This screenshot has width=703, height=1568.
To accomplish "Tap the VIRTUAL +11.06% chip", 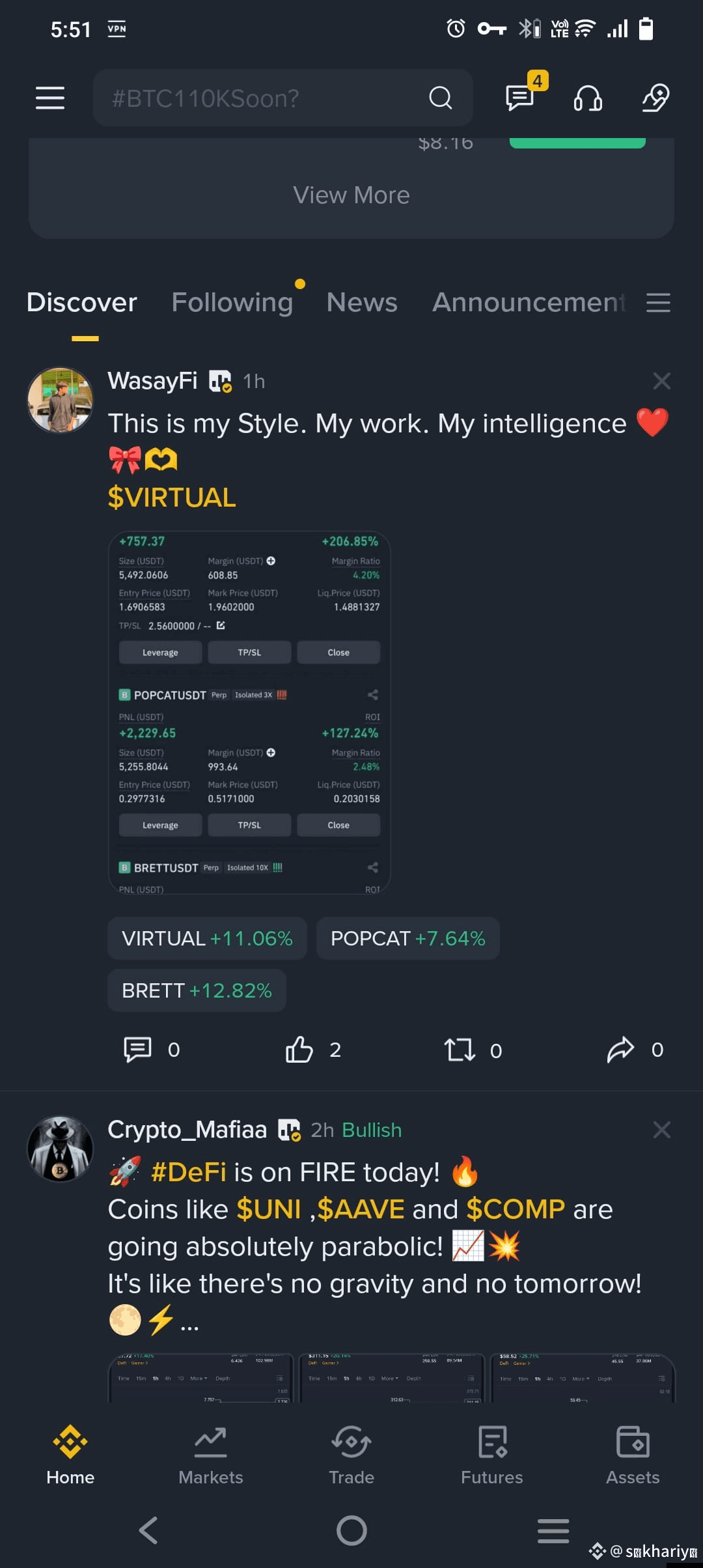I will [x=207, y=938].
